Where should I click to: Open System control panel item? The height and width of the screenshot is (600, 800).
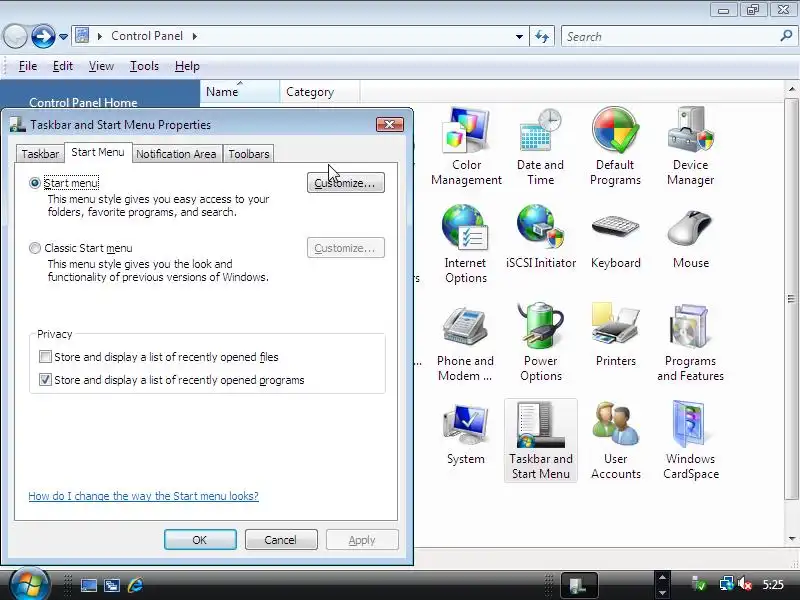466,433
